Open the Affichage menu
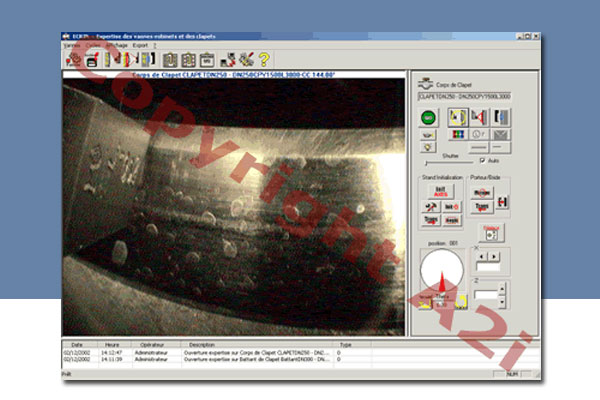This screenshot has width=600, height=400. click(x=115, y=45)
